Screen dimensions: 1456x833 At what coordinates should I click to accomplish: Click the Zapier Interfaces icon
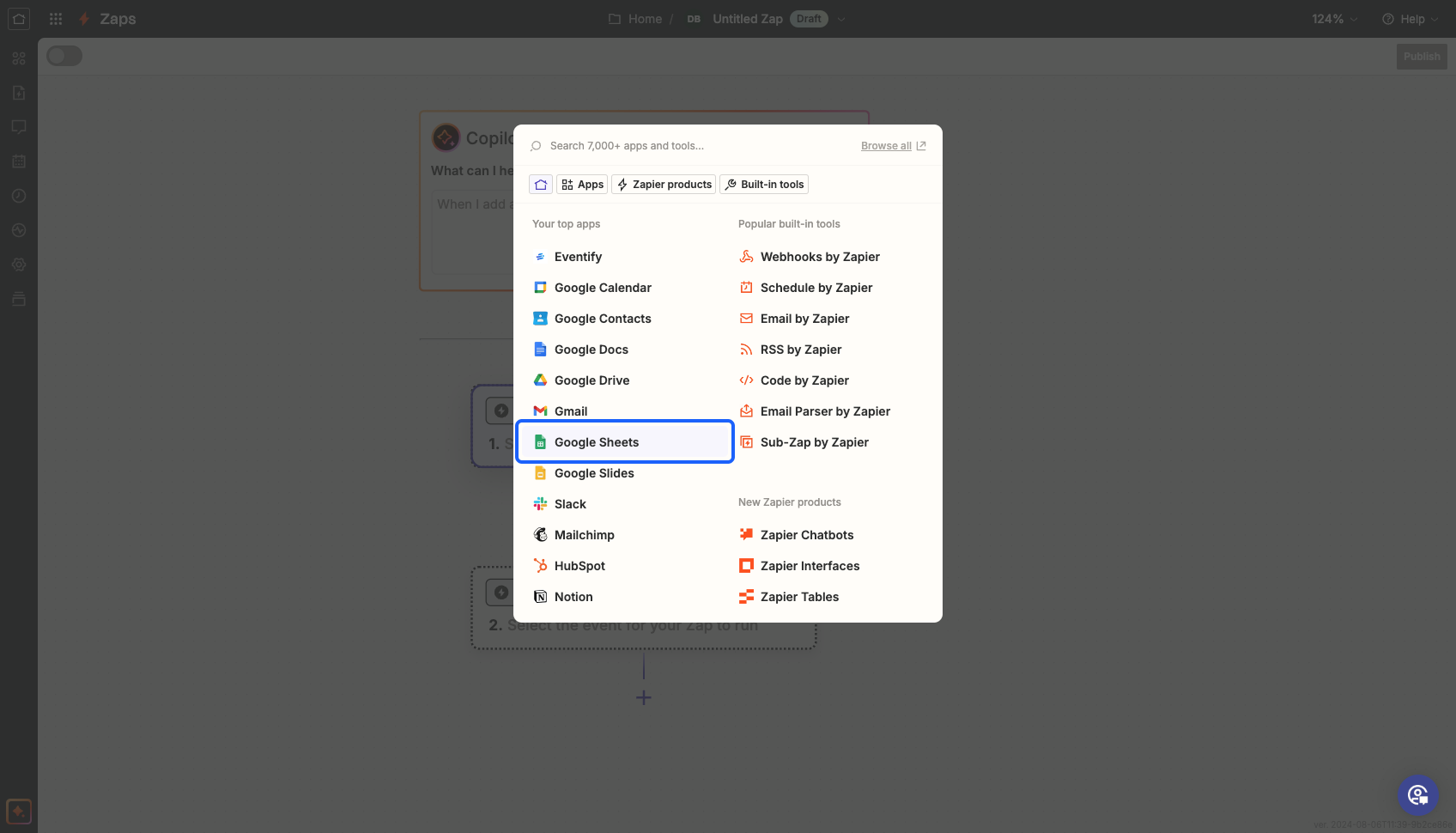click(x=746, y=566)
